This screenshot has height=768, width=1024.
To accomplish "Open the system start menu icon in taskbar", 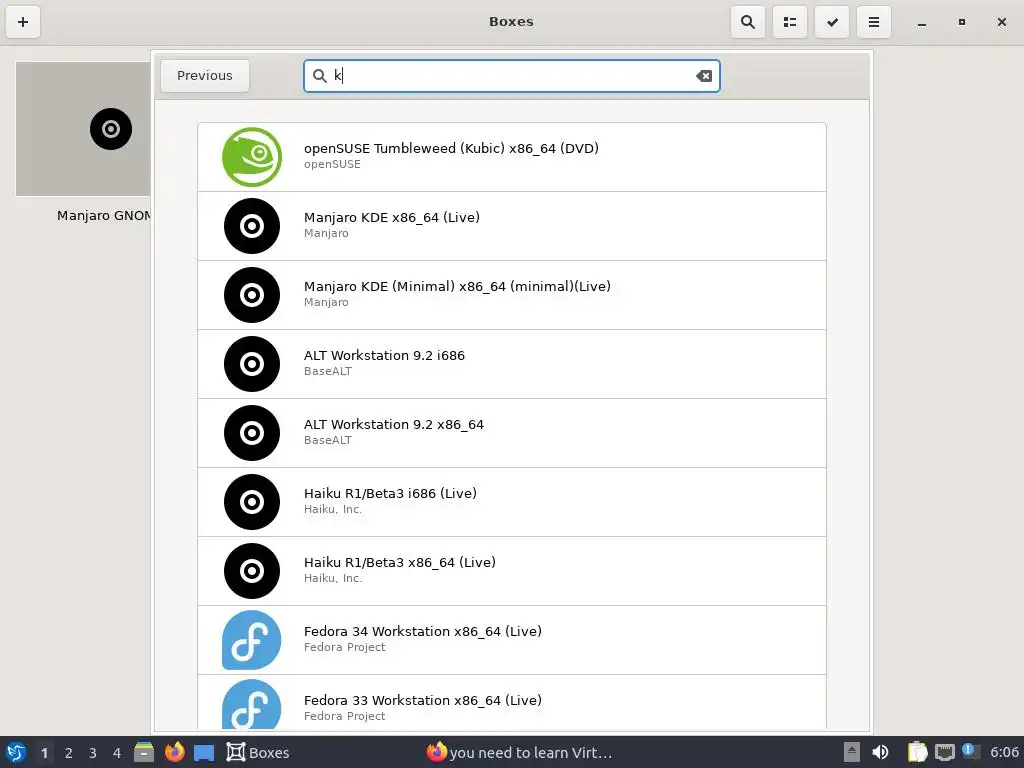I will coord(16,752).
